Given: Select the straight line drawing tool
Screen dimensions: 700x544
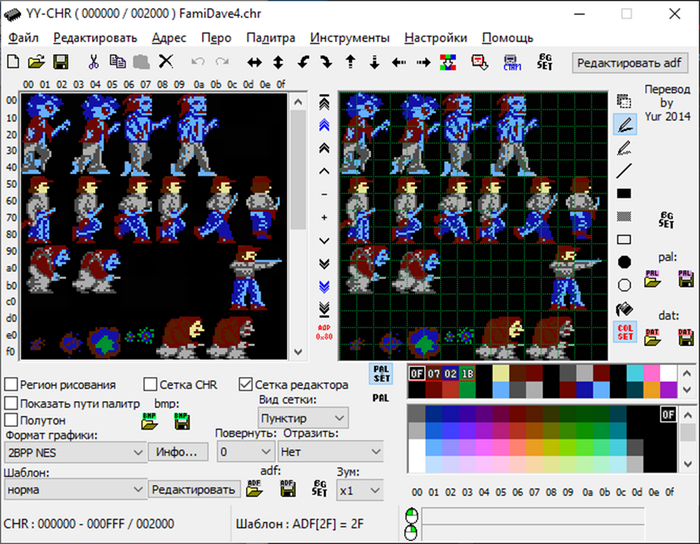Looking at the screenshot, I should (624, 170).
